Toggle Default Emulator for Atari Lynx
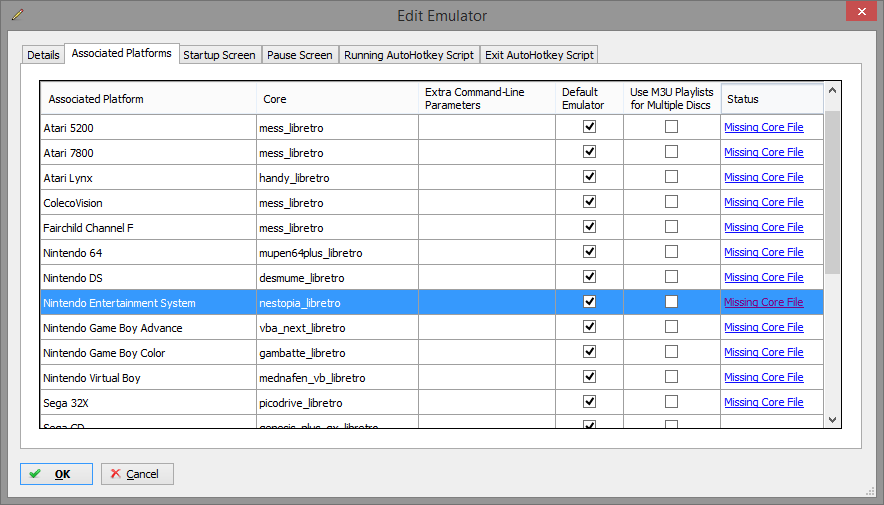 pyautogui.click(x=589, y=176)
